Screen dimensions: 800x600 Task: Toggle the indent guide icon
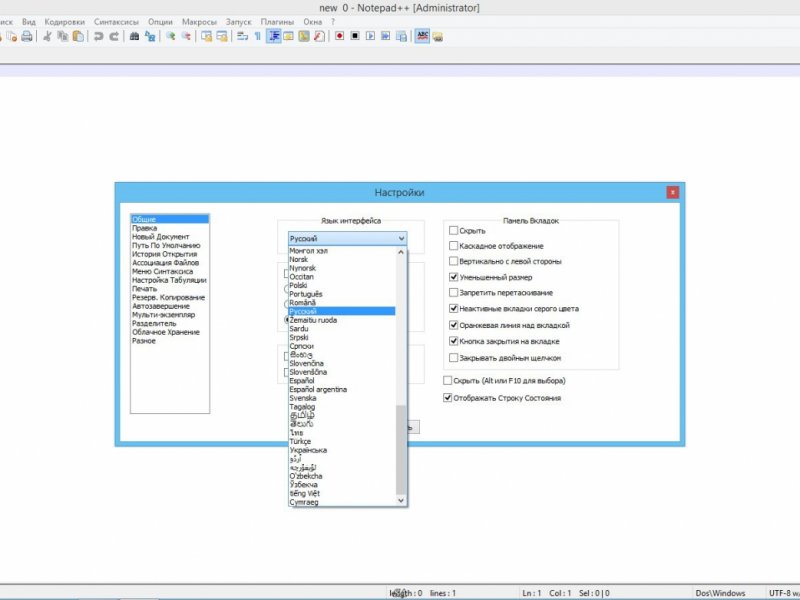click(x=274, y=36)
